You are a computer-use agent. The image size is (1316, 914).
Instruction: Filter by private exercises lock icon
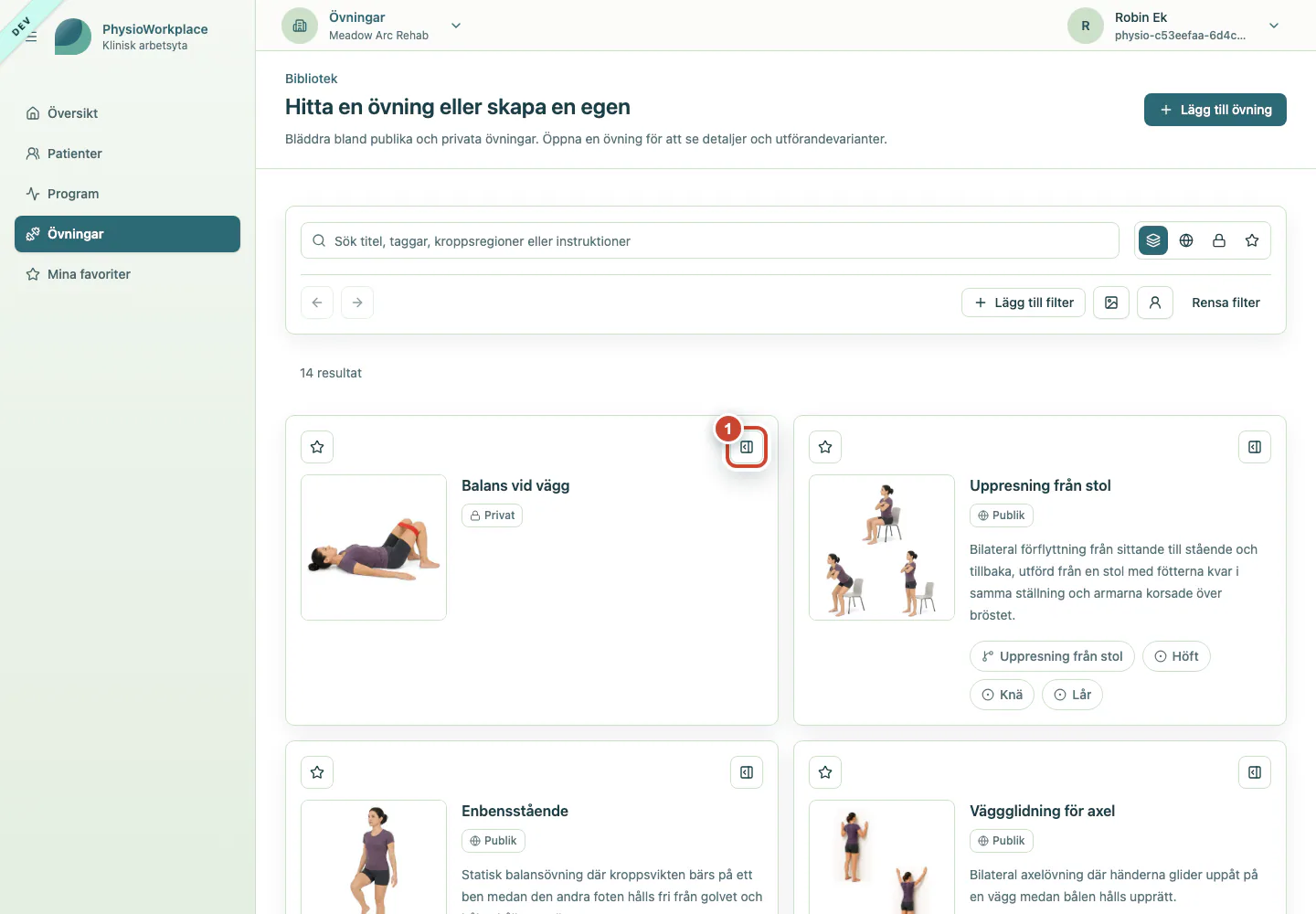(1219, 240)
